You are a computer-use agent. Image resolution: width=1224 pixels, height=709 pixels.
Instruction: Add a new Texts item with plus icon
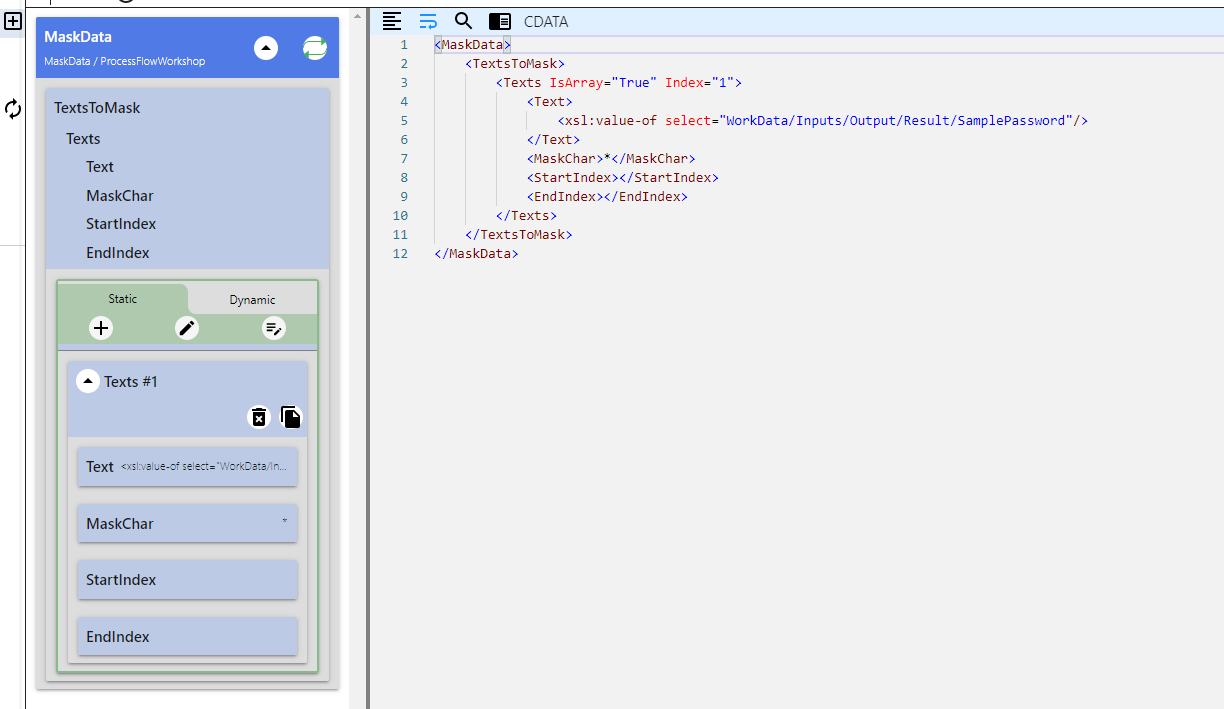pos(101,328)
